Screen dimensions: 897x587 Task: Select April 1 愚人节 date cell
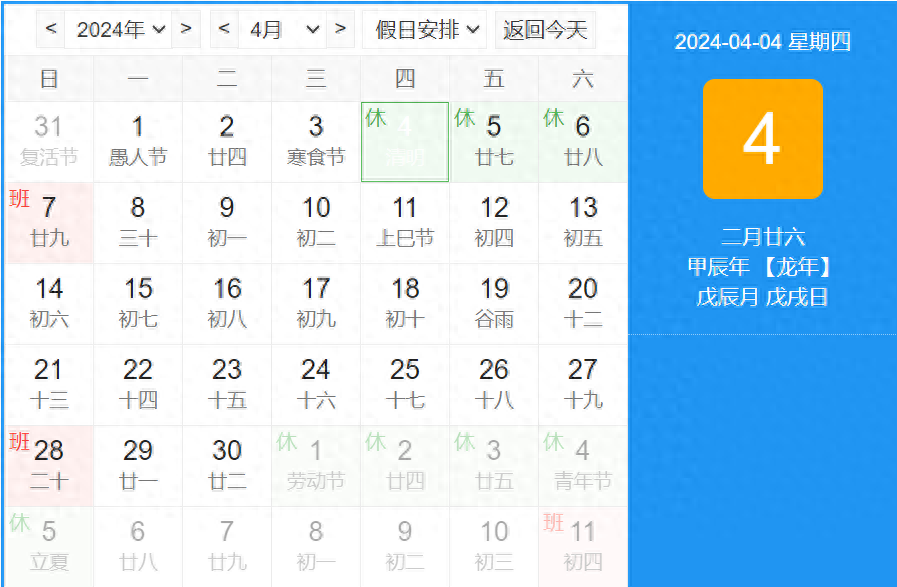pyautogui.click(x=138, y=141)
